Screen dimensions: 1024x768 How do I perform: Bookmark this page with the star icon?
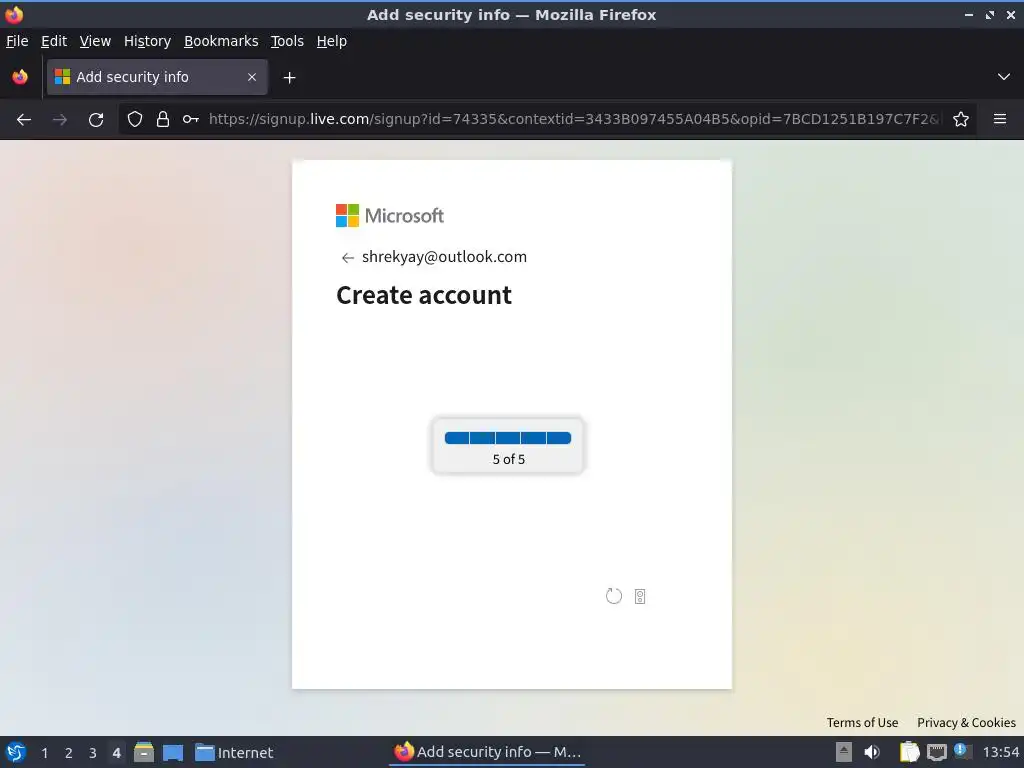click(961, 120)
